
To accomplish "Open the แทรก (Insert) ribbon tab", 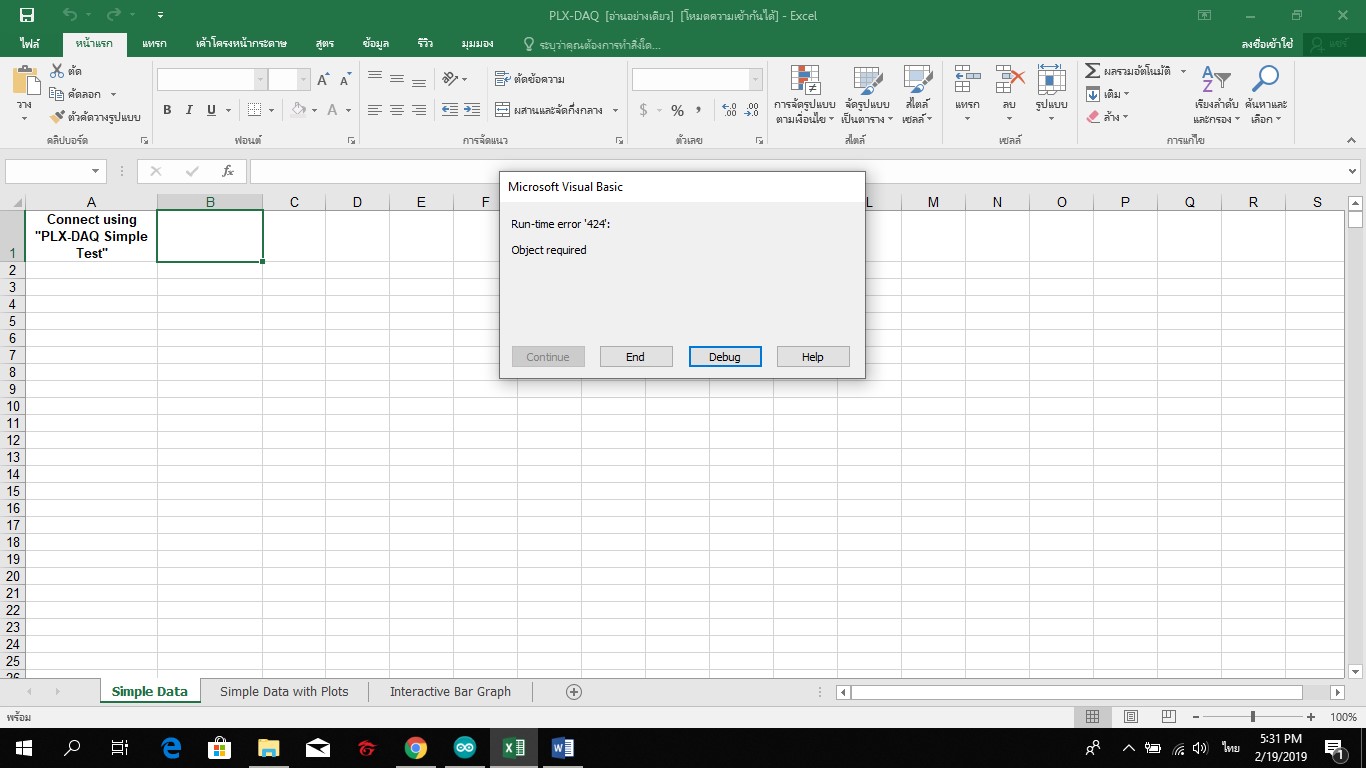I will point(154,44).
